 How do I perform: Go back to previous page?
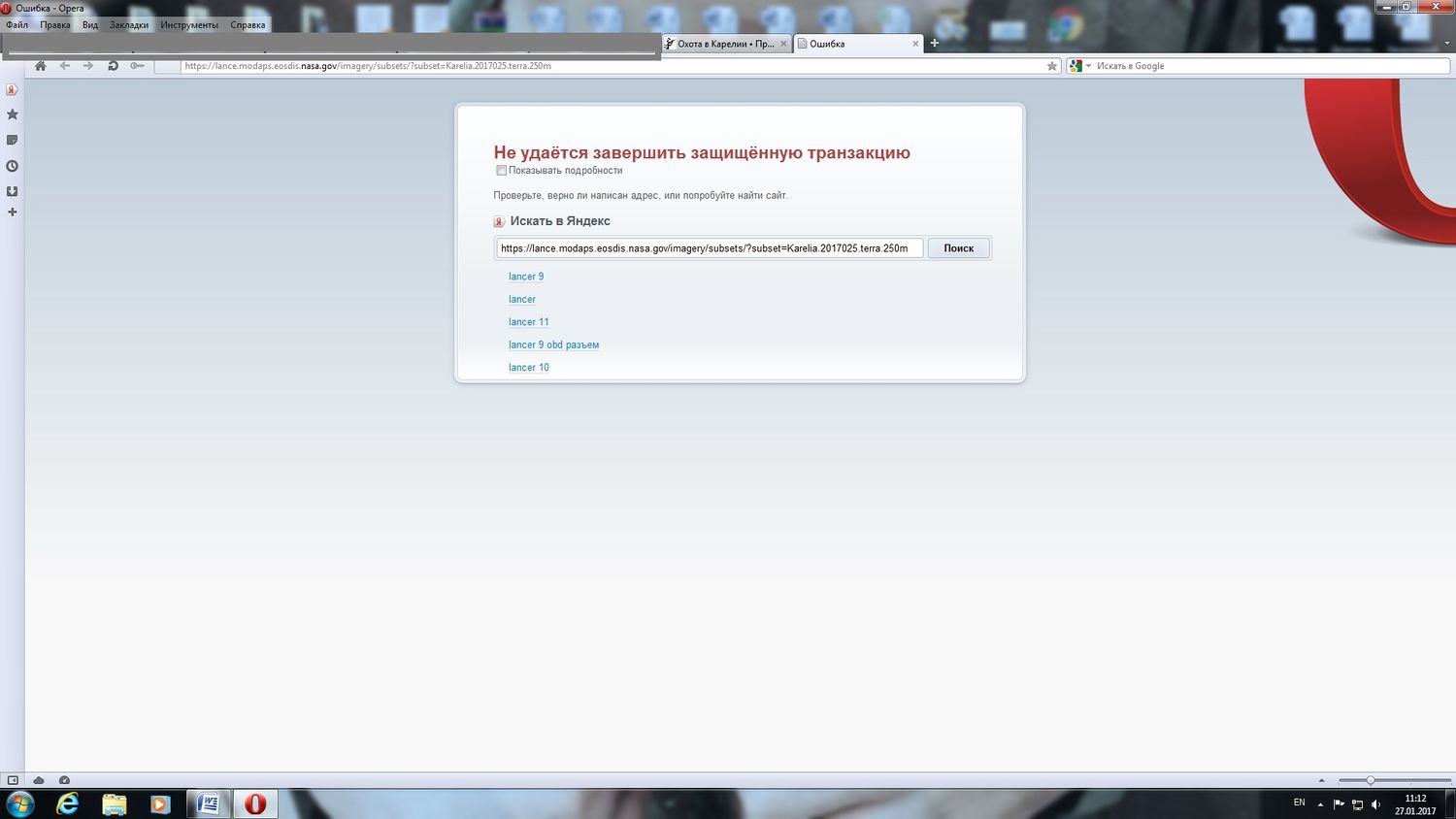pos(65,66)
